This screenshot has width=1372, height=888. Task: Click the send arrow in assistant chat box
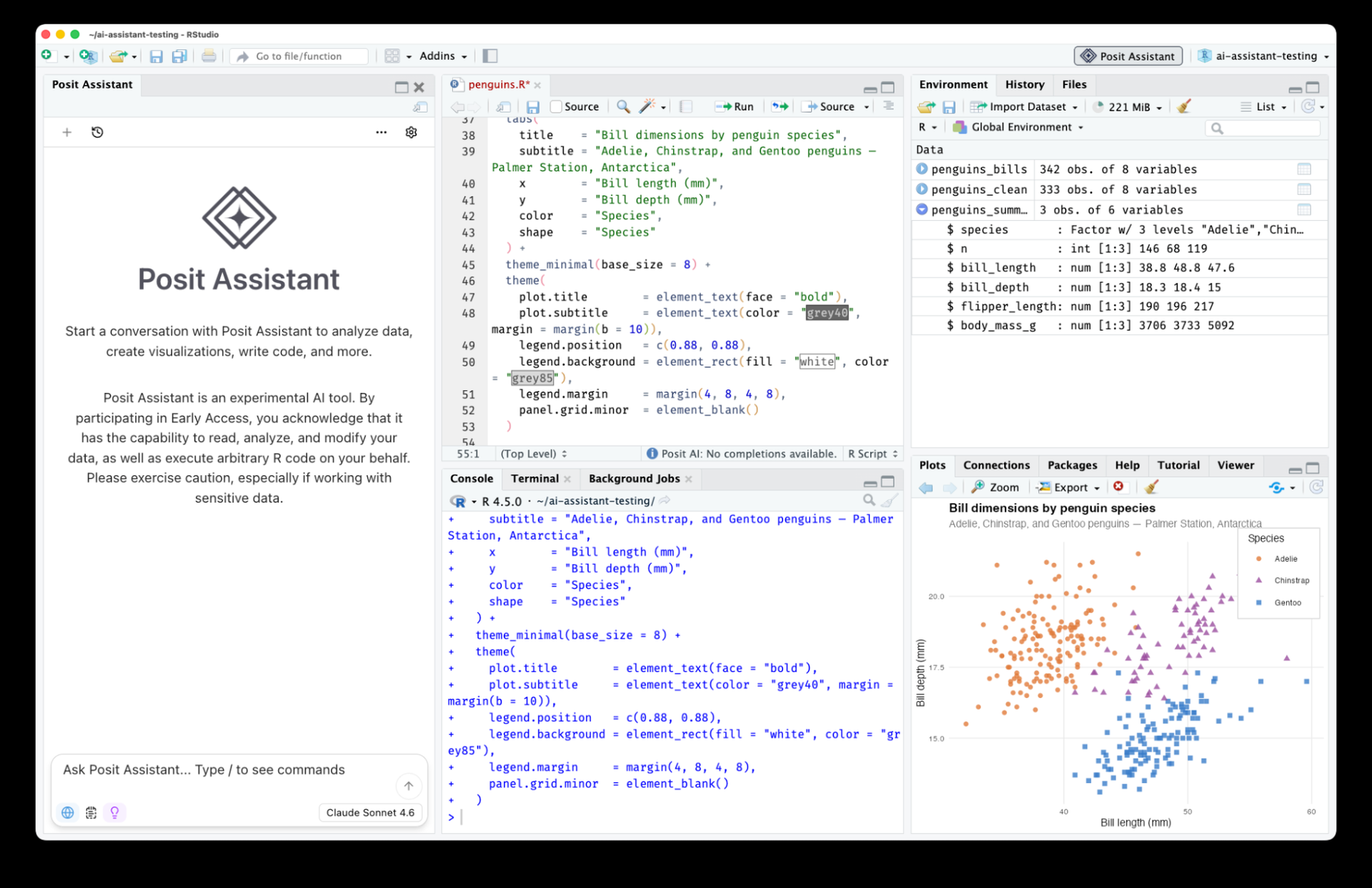[x=408, y=786]
